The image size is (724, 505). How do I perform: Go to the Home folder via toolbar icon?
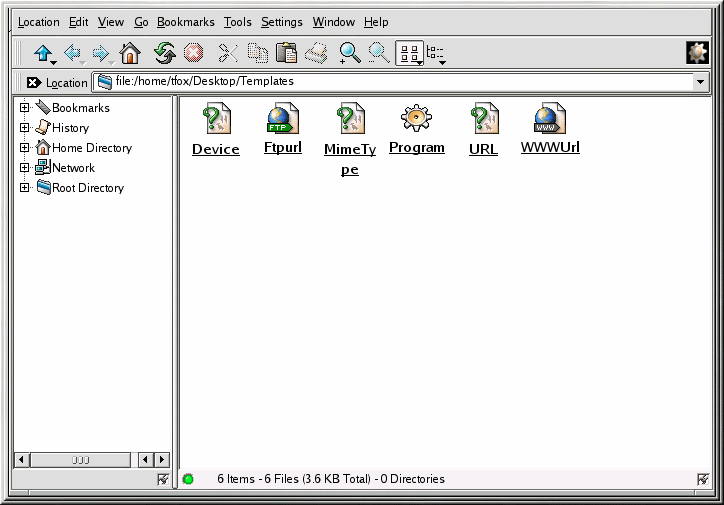pos(130,53)
